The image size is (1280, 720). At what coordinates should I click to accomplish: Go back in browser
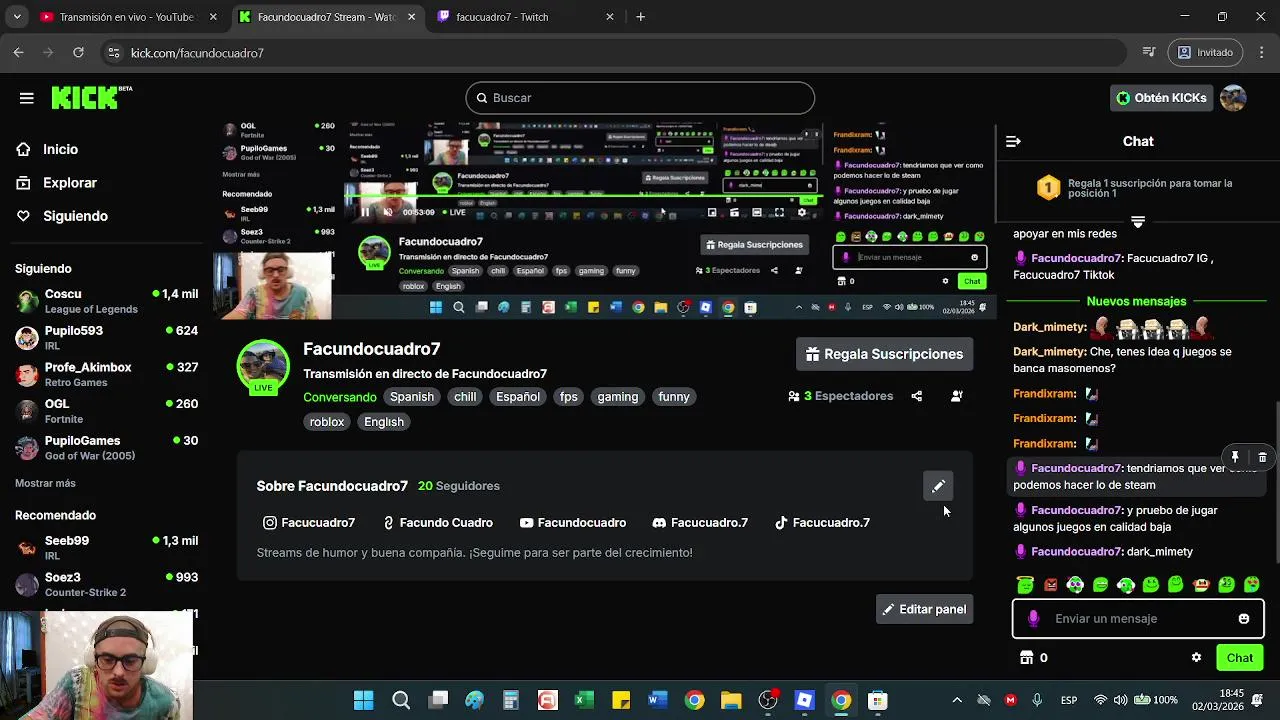point(18,52)
